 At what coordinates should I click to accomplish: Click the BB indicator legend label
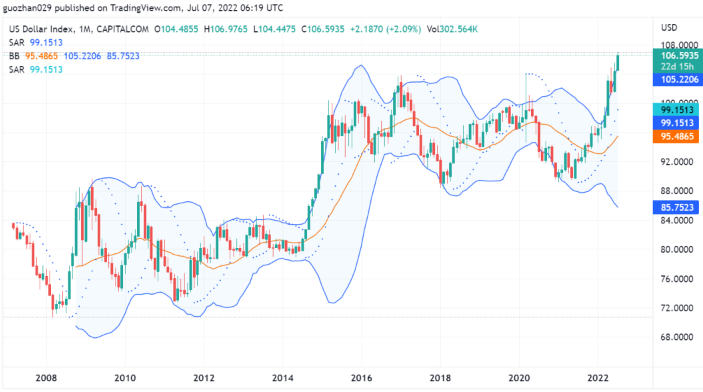point(14,56)
